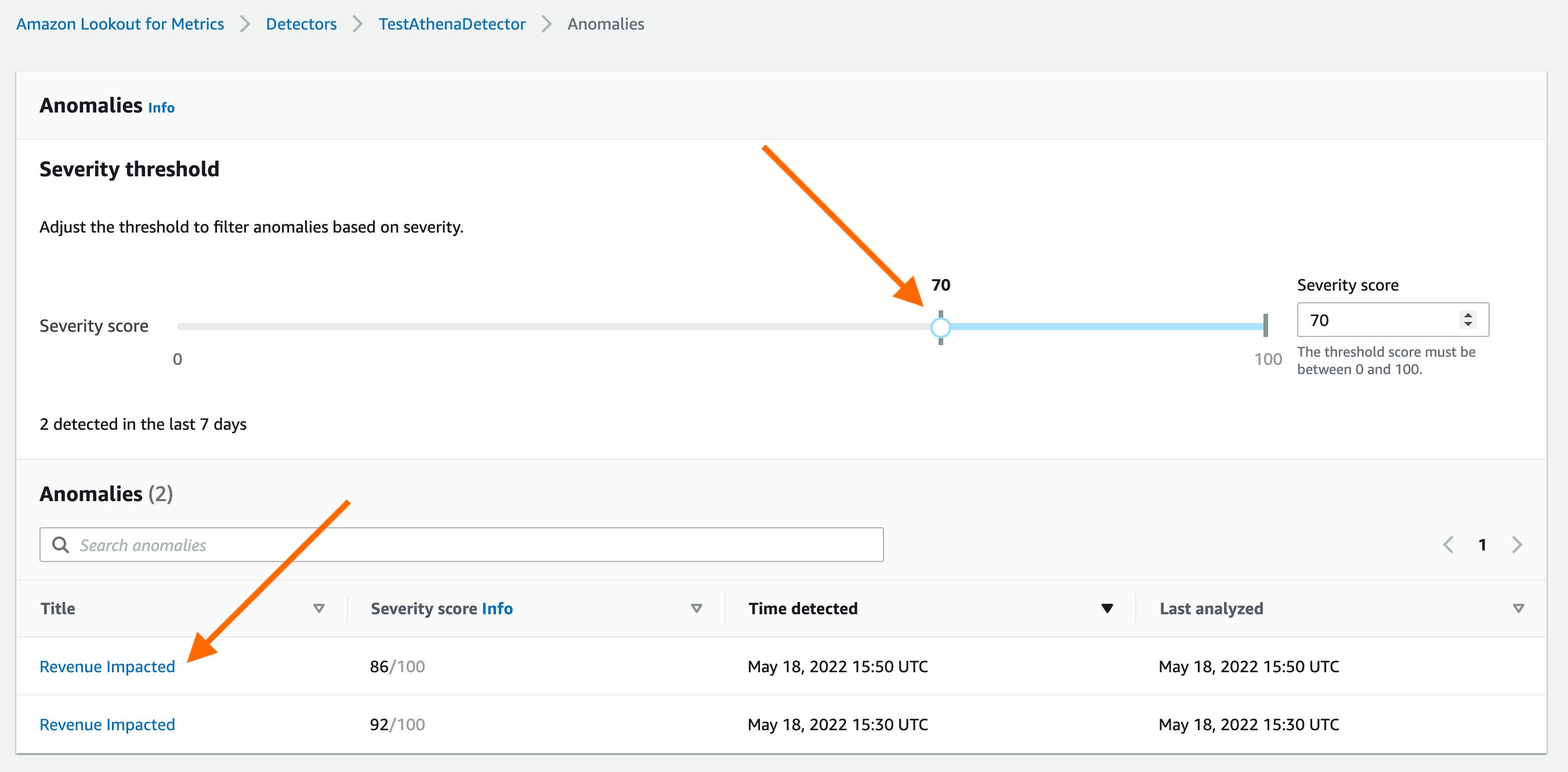Click the severity threshold slider handle
The width and height of the screenshot is (1568, 772).
point(940,327)
